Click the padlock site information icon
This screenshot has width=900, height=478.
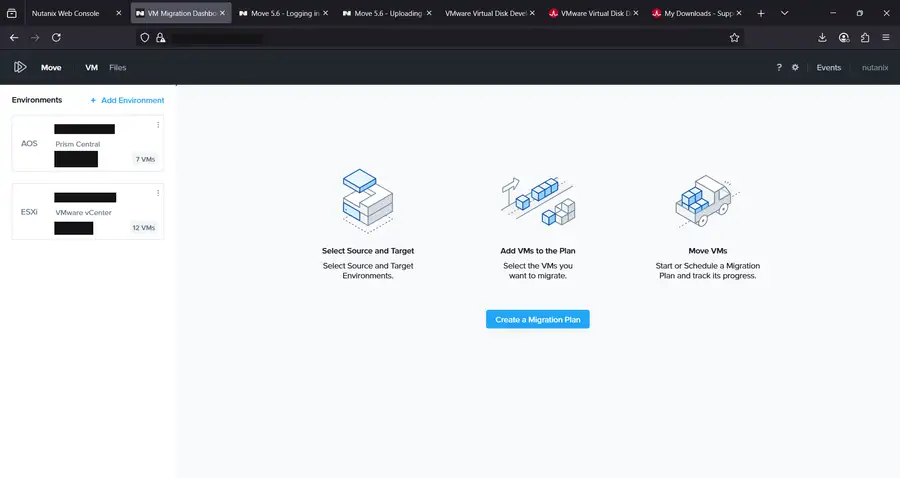coord(160,38)
